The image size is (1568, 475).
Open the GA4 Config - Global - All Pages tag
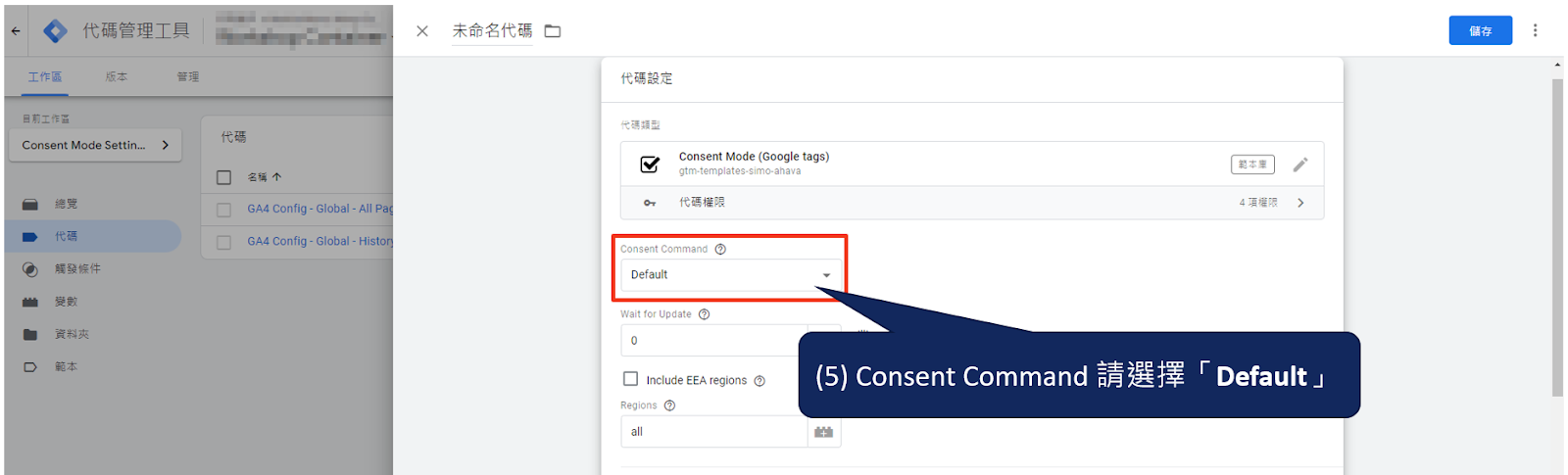pyautogui.click(x=320, y=209)
